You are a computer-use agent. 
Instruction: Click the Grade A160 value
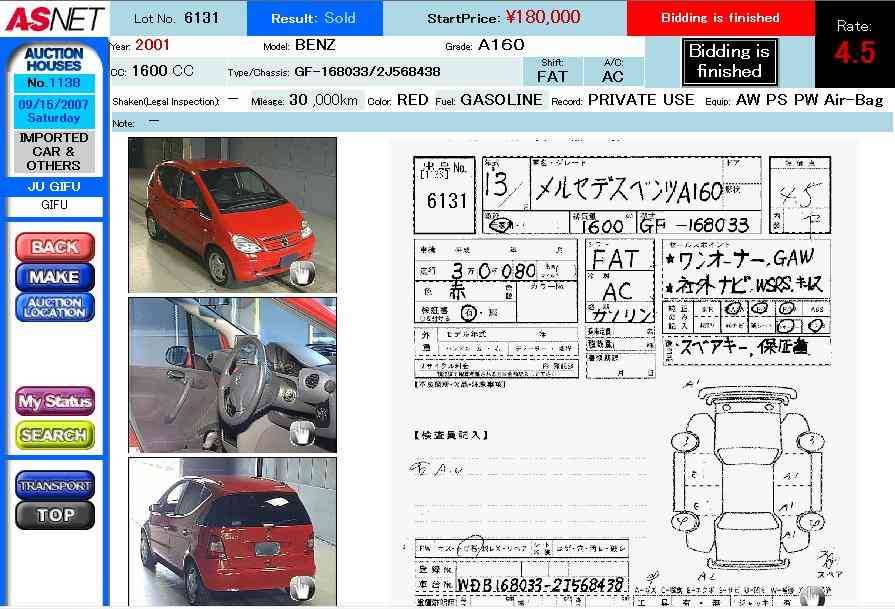(x=501, y=45)
